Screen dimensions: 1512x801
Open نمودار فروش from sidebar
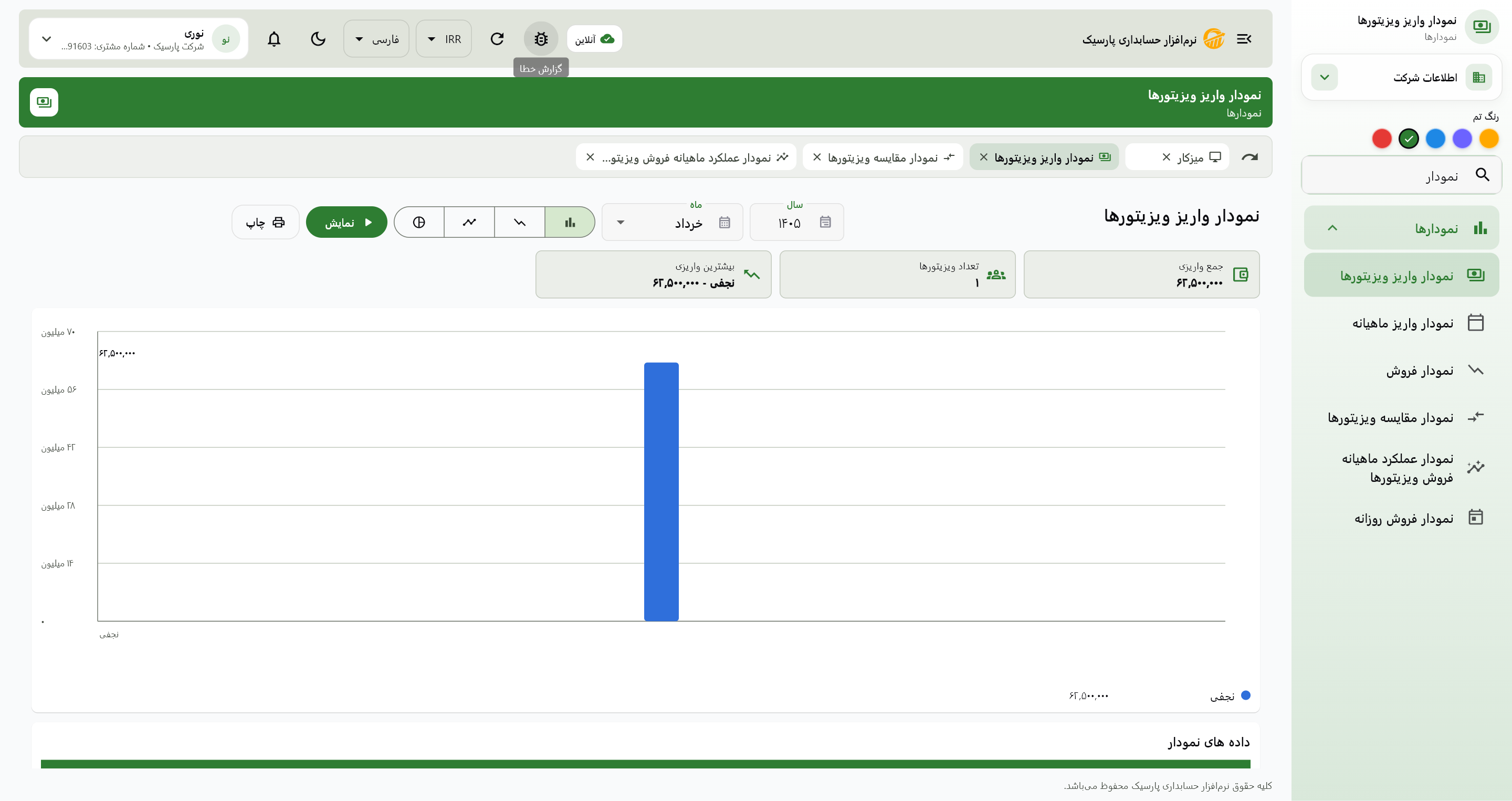pos(1401,370)
